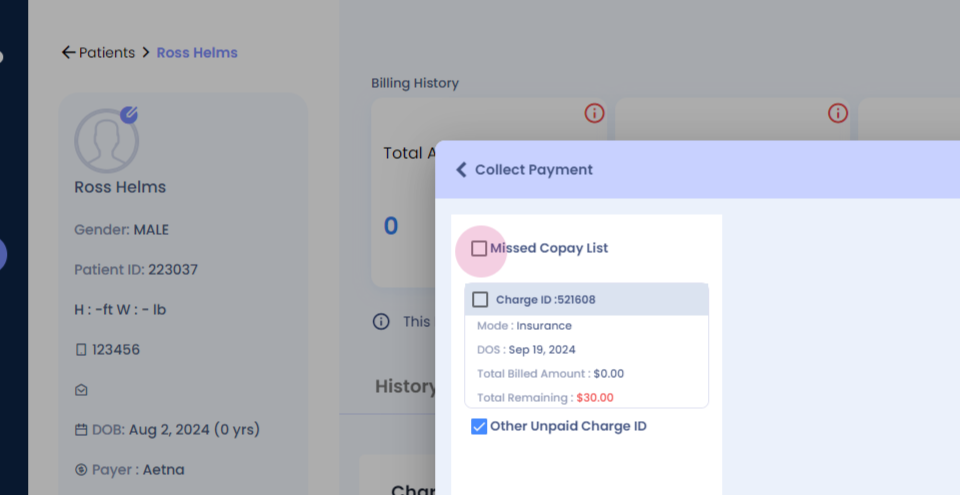This screenshot has width=960, height=495.
Task: Click the phone icon next to 123456
Action: pyautogui.click(x=81, y=350)
